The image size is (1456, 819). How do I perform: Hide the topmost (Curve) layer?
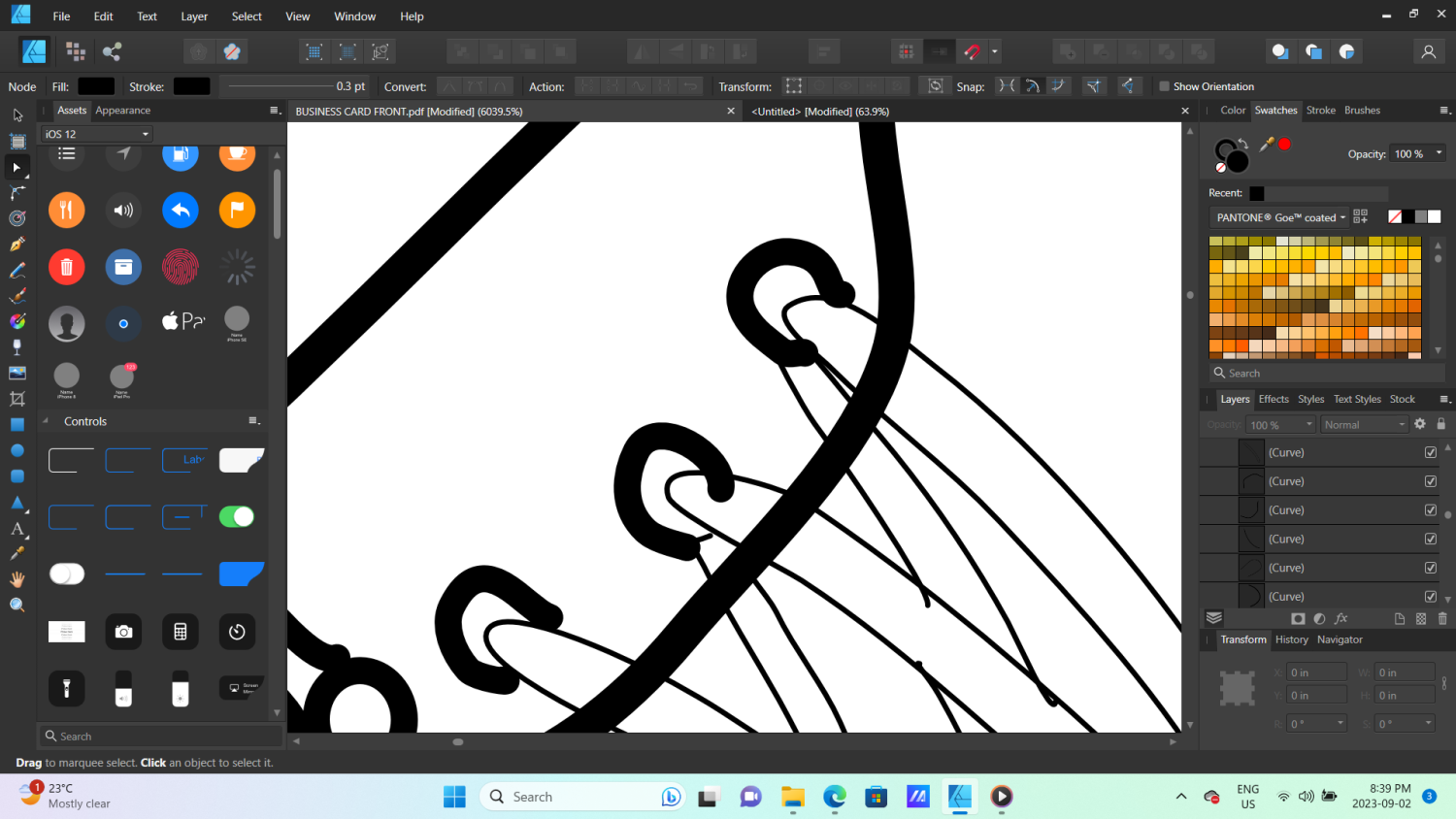pos(1430,451)
